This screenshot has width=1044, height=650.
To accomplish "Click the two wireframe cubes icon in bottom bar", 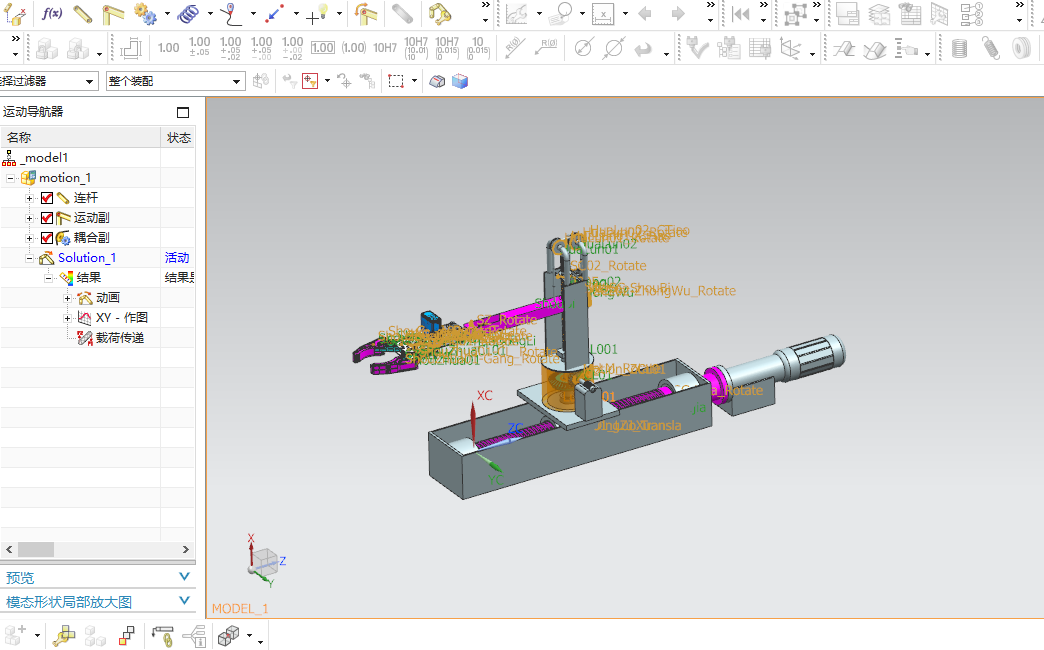I will [x=228, y=636].
